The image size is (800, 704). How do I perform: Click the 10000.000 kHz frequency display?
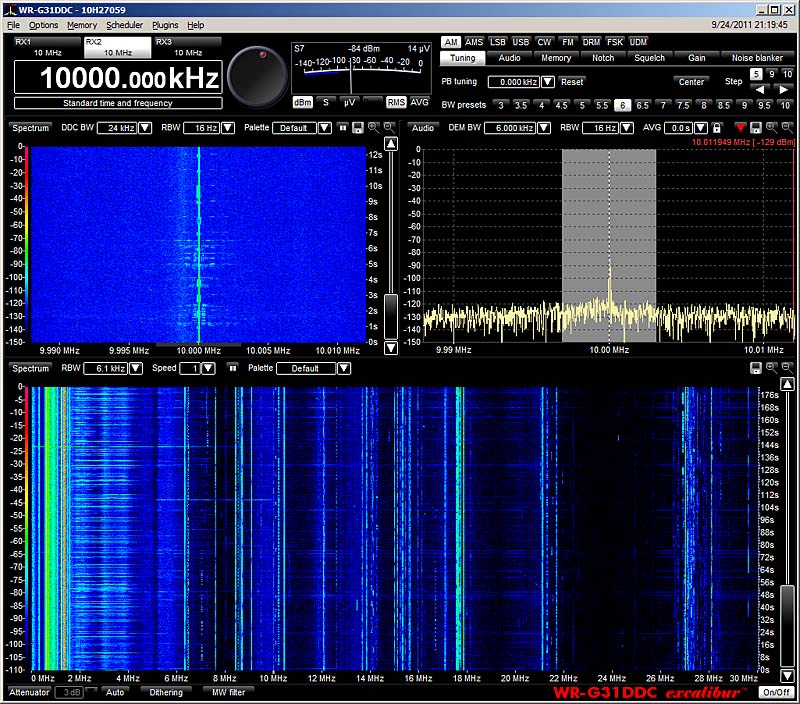click(x=118, y=78)
